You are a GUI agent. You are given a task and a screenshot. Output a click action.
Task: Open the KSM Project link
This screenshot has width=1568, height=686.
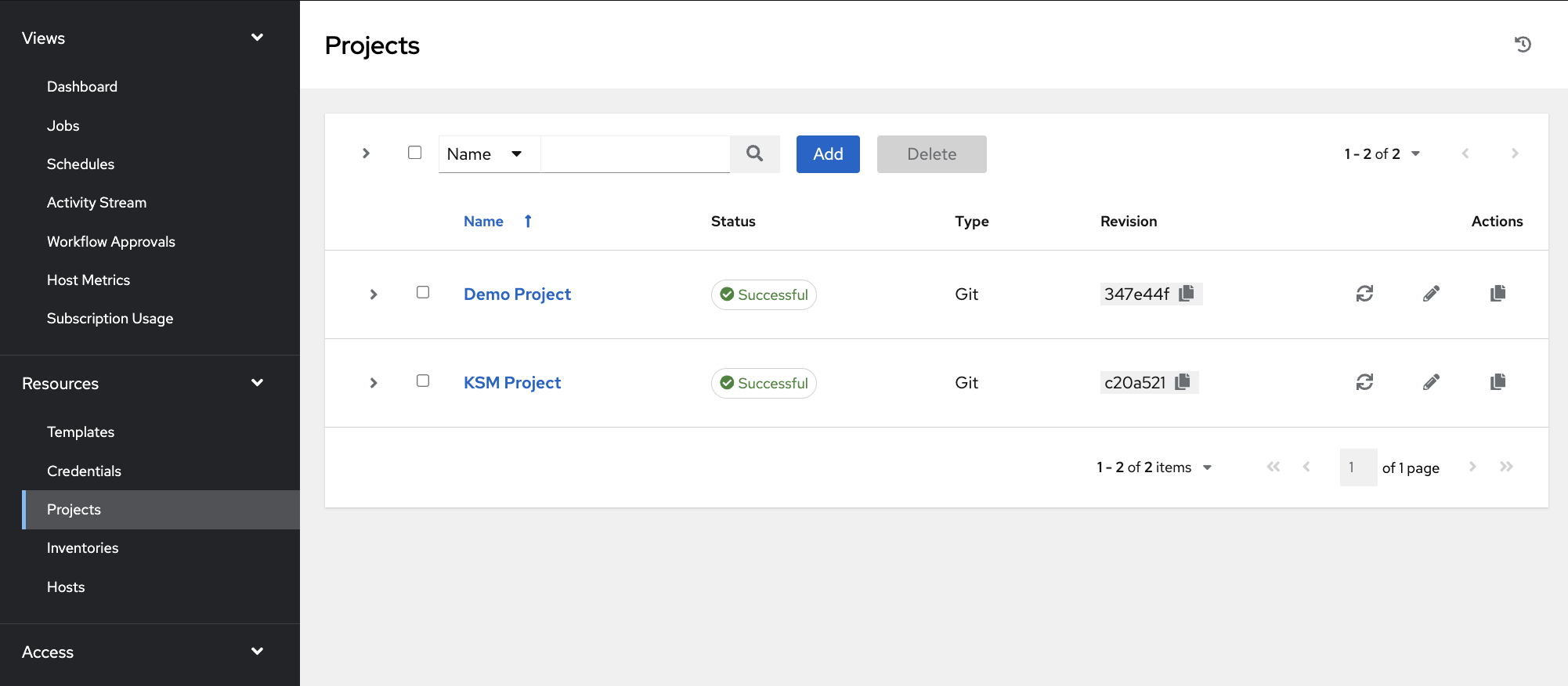tap(512, 383)
